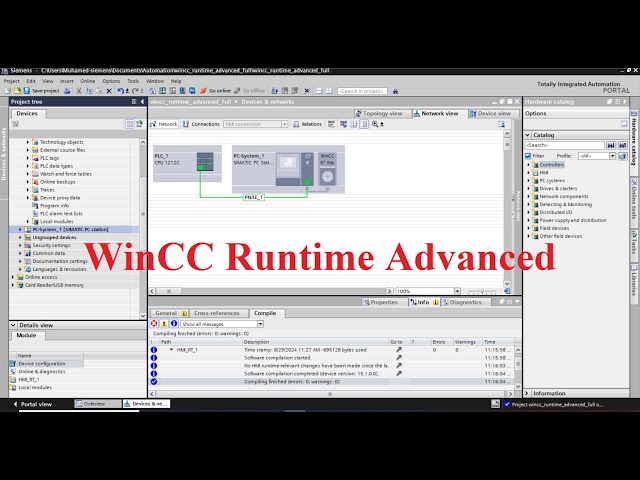Click the Relations button
Image resolution: width=640 pixels, height=480 pixels.
tap(307, 124)
